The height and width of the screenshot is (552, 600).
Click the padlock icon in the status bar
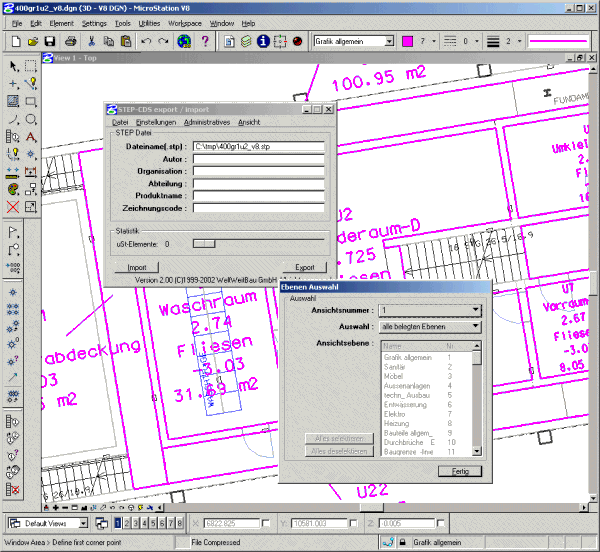tap(403, 542)
